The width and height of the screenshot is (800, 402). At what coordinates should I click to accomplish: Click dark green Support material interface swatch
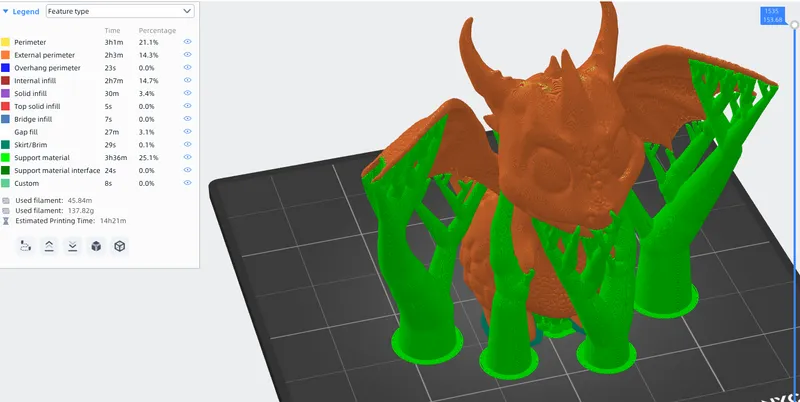point(5,170)
